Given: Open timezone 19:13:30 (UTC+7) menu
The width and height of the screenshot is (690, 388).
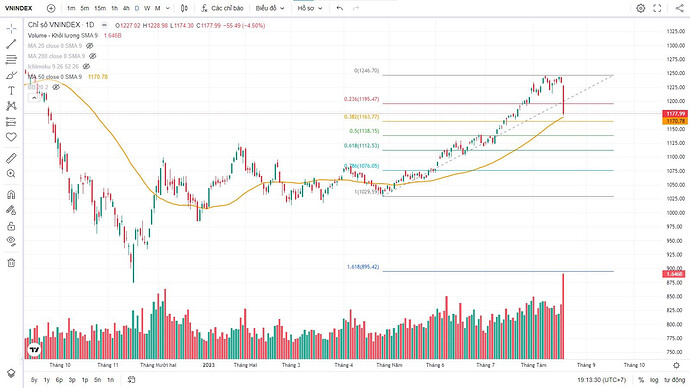Looking at the screenshot, I should coord(602,380).
